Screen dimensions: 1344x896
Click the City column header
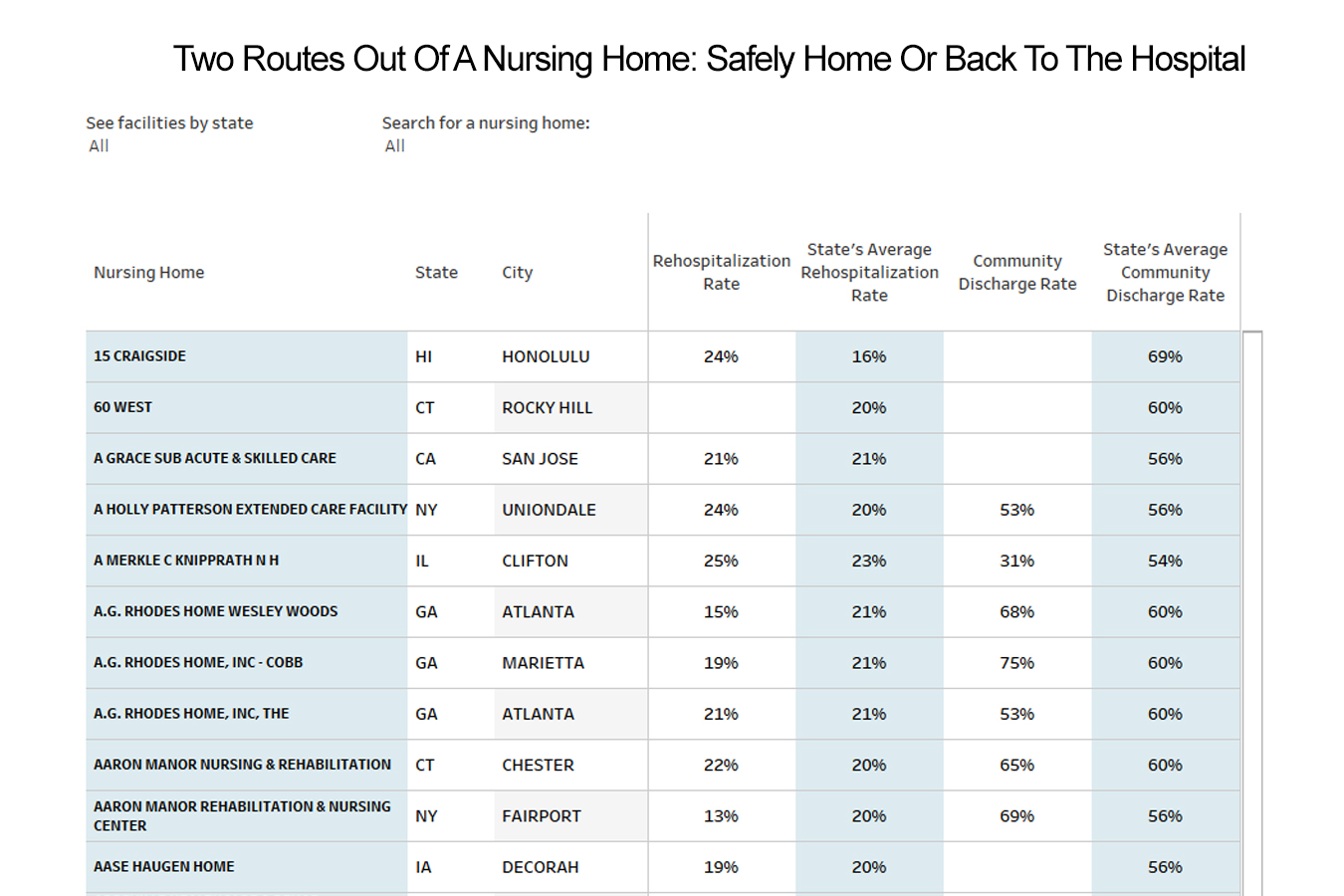click(517, 272)
